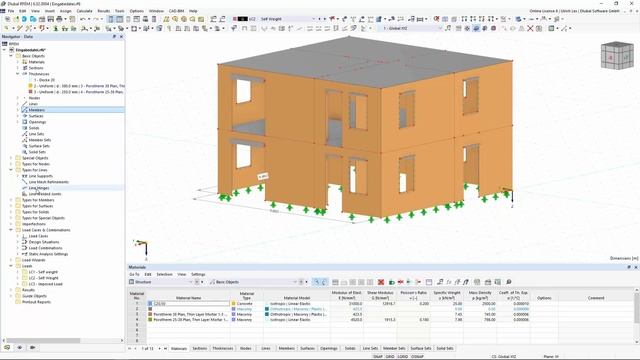Select Line Supports in the navigator tree
This screenshot has height=360, width=640.
pyautogui.click(x=40, y=176)
